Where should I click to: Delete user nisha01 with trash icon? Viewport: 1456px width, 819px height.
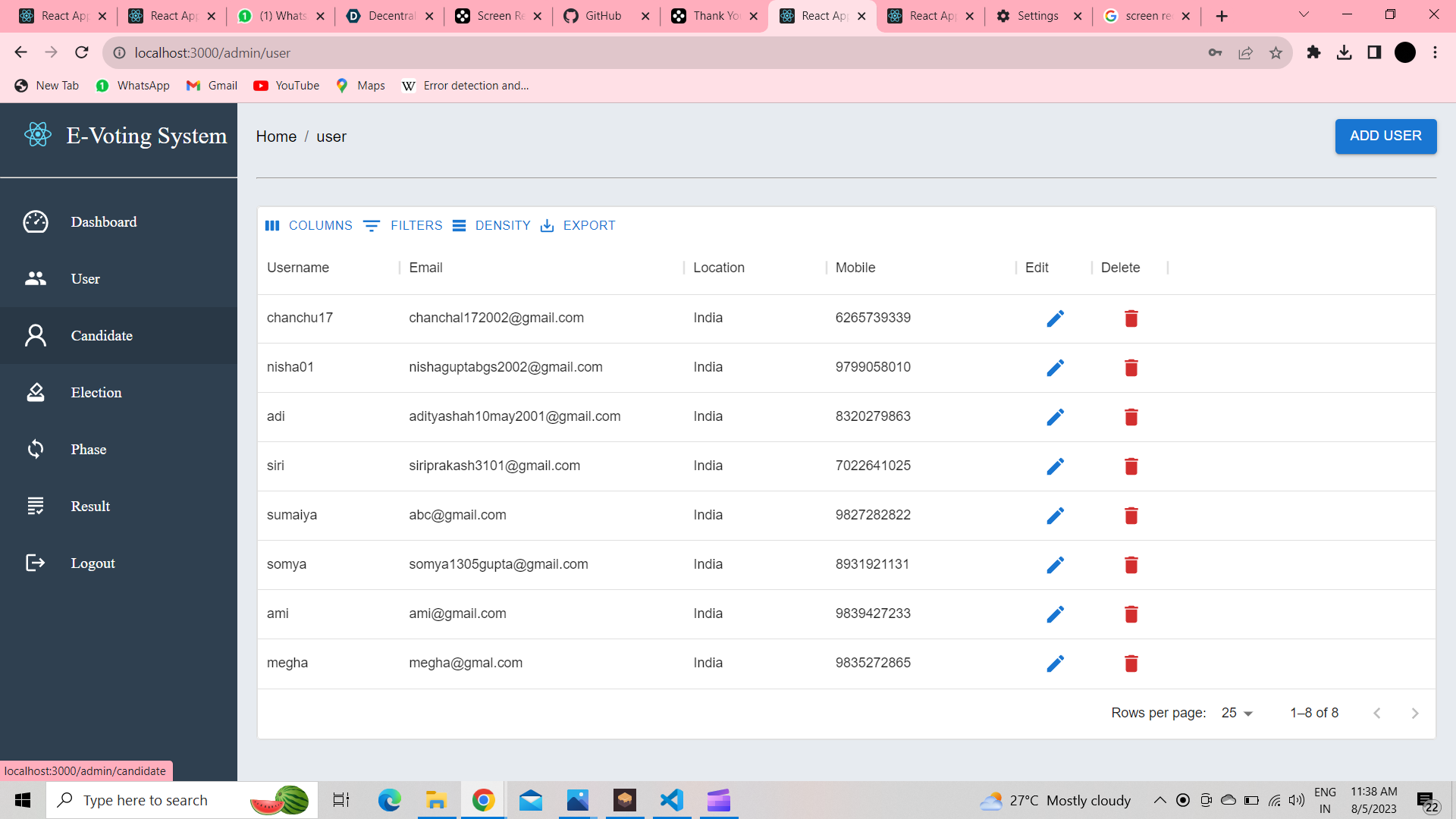point(1131,368)
